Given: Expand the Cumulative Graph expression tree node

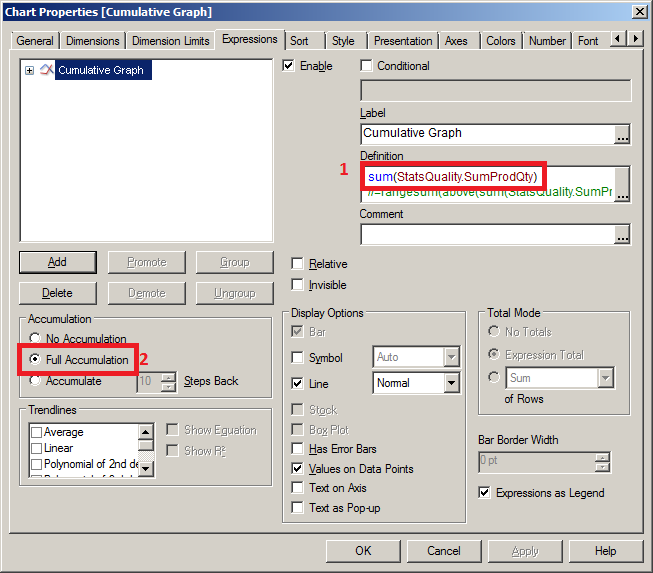Looking at the screenshot, I should pos(29,70).
